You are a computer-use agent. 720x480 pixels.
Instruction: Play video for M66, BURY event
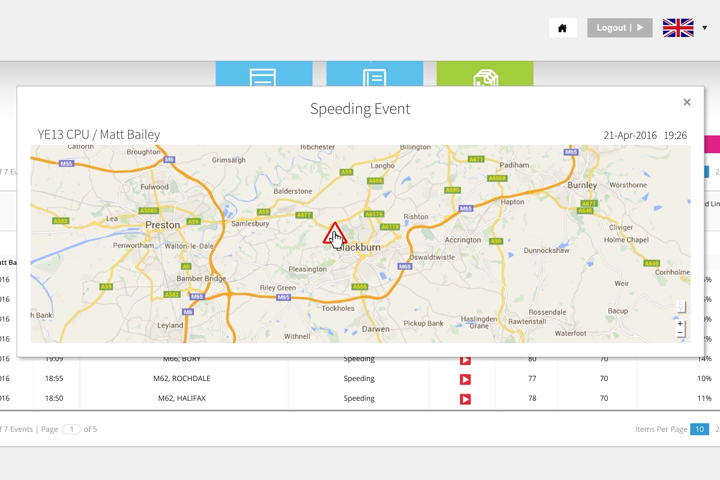[x=465, y=360]
